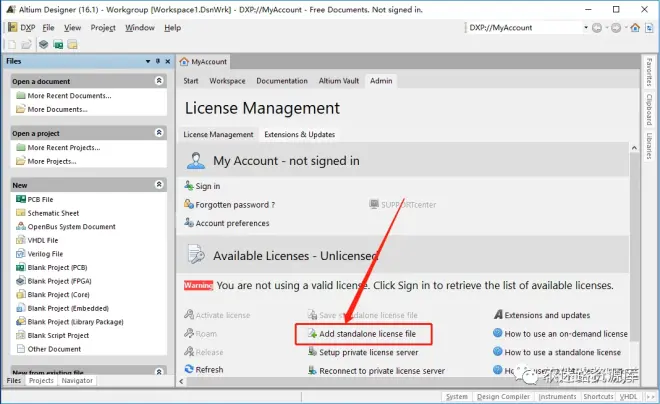Switch to the Projects panel tab
The height and width of the screenshot is (404, 660).
(x=41, y=380)
